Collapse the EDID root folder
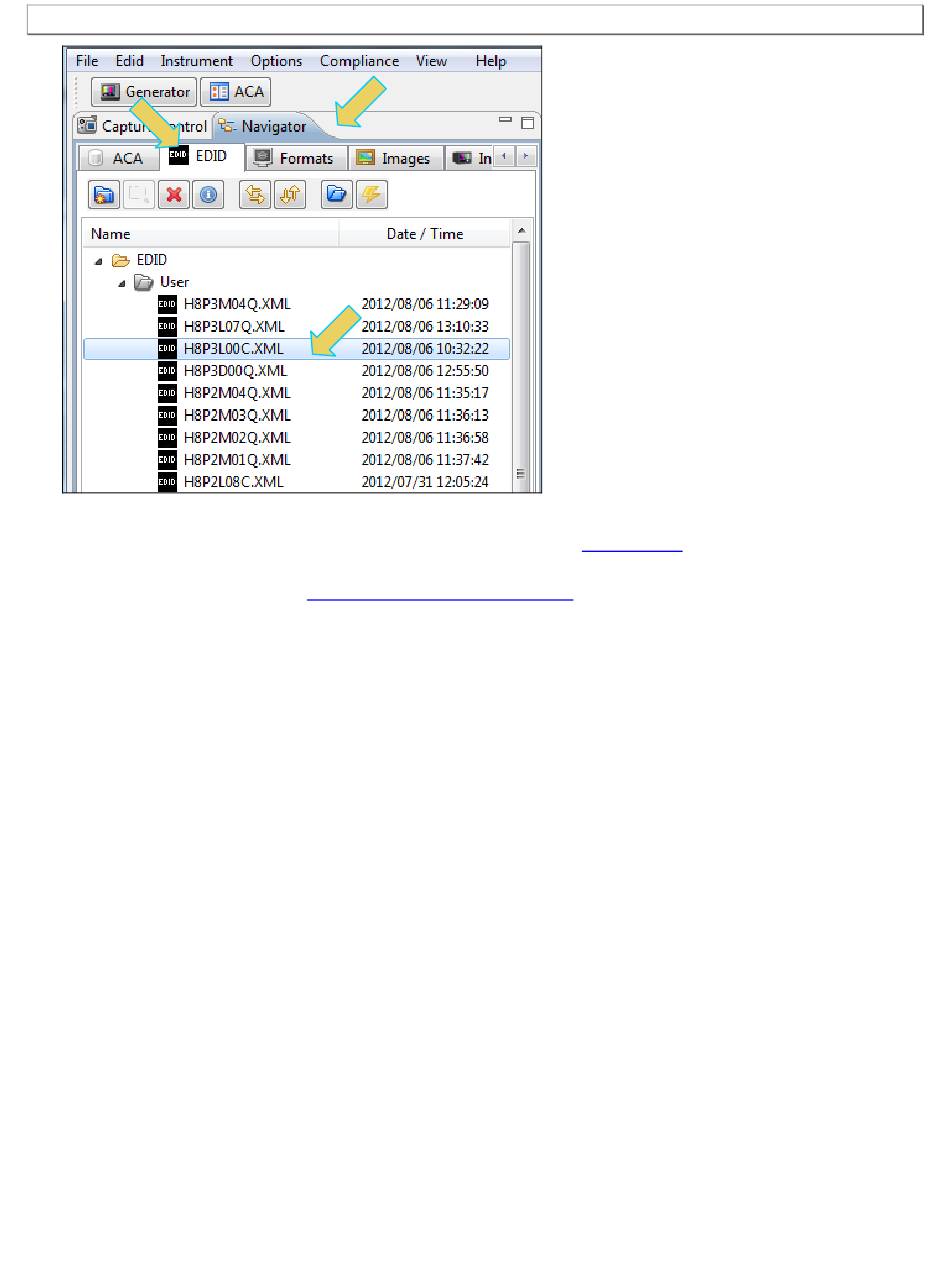Viewport: 950px width, 1267px height. 99,260
